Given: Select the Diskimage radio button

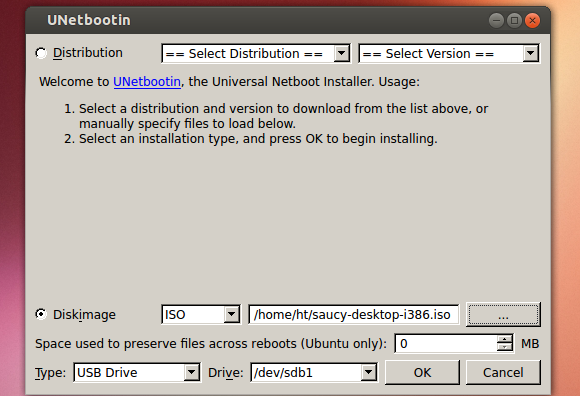Looking at the screenshot, I should tap(41, 314).
